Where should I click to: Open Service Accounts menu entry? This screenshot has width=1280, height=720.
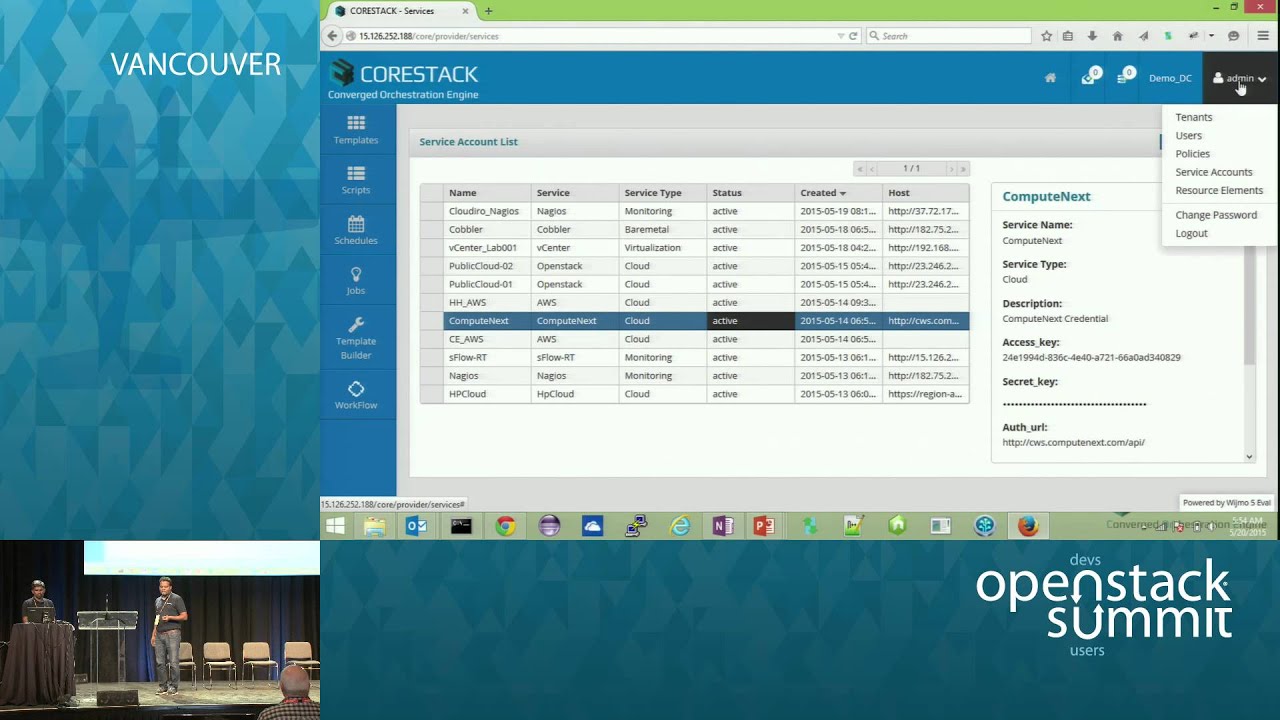tap(1214, 172)
